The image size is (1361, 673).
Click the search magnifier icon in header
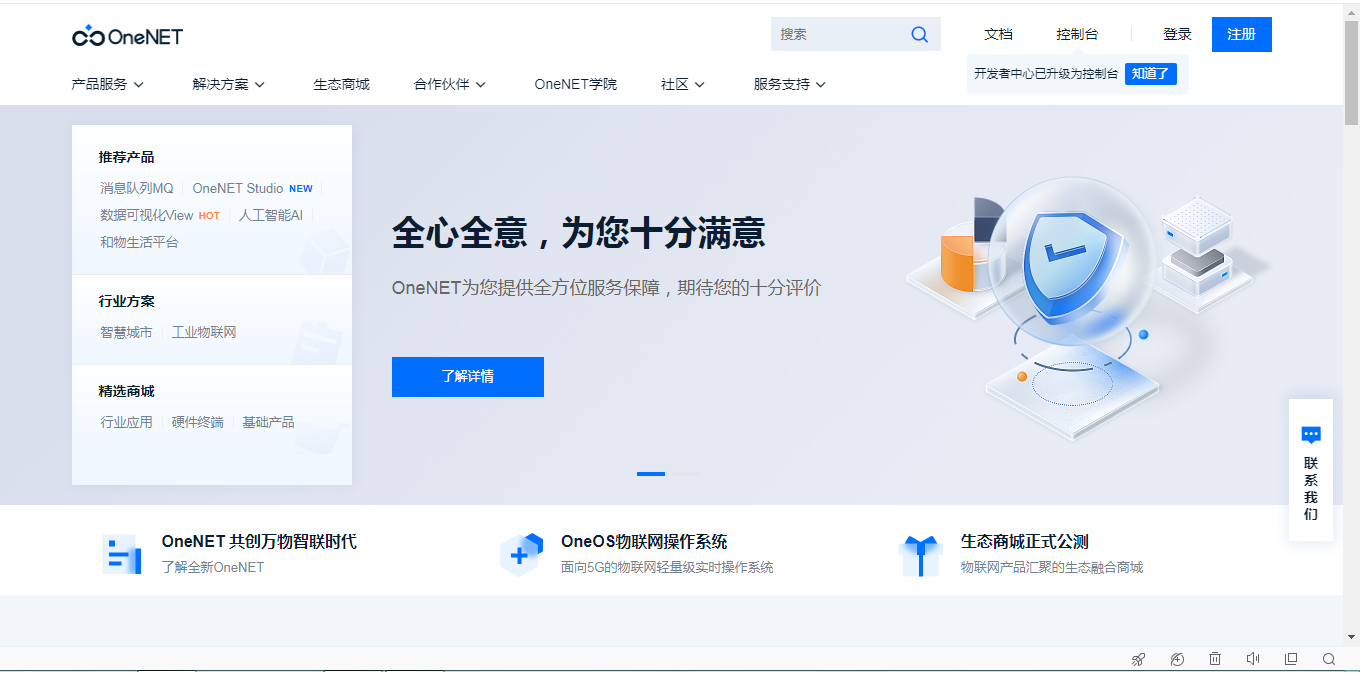[x=919, y=34]
